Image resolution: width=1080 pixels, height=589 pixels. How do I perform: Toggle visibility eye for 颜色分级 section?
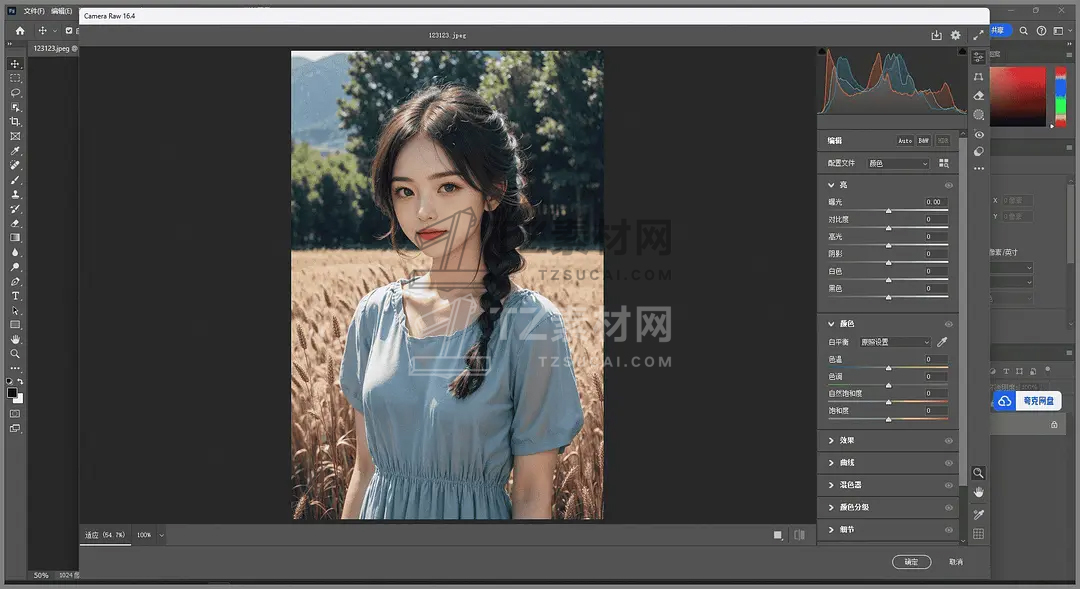click(948, 508)
